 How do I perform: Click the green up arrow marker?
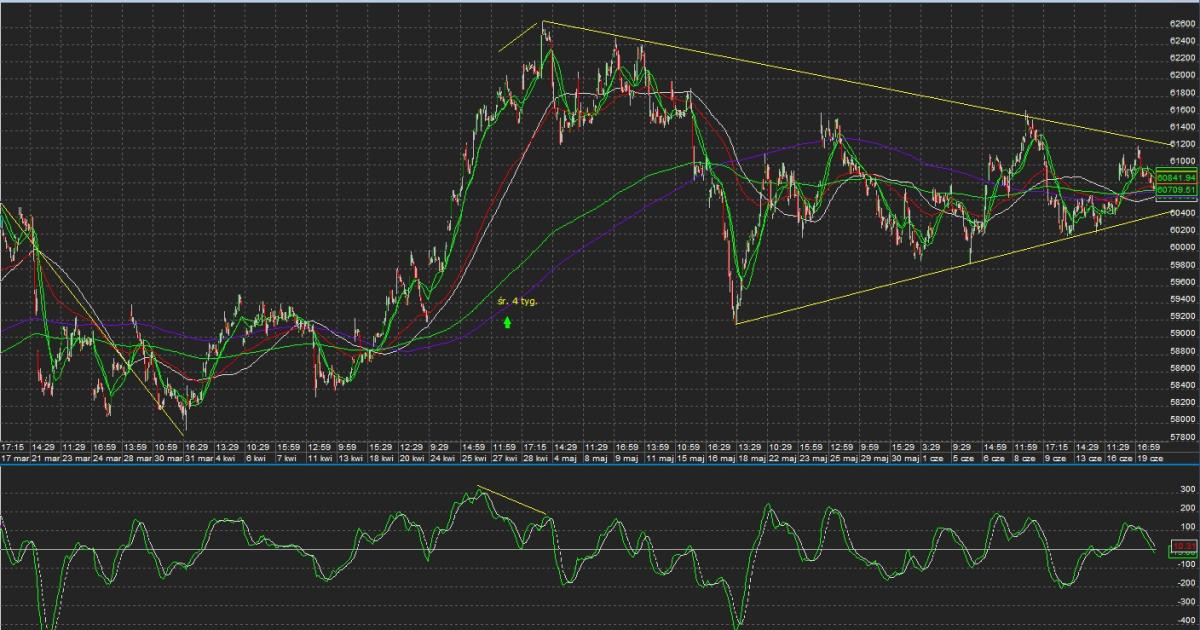pyautogui.click(x=508, y=322)
